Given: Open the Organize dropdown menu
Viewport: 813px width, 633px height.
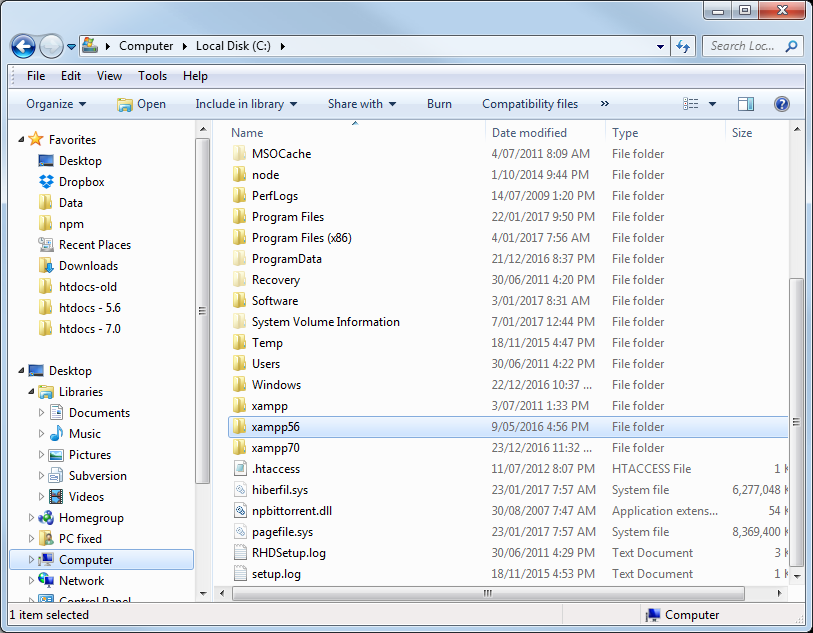Looking at the screenshot, I should pos(56,104).
